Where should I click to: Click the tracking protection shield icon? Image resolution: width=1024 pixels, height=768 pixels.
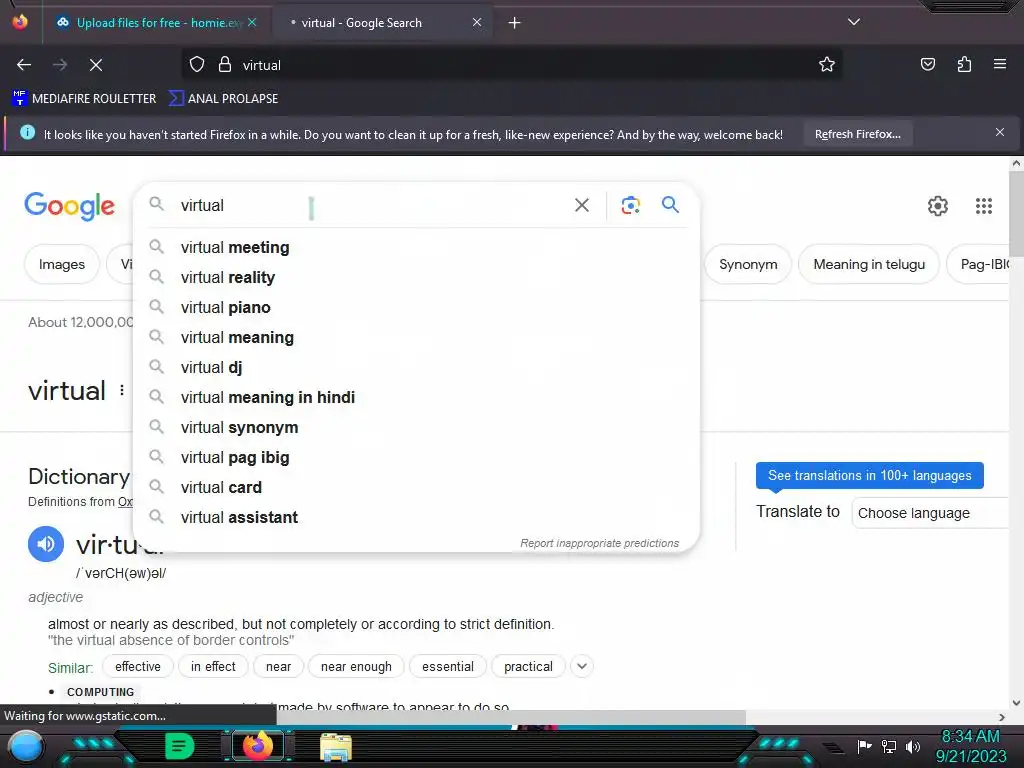click(197, 65)
